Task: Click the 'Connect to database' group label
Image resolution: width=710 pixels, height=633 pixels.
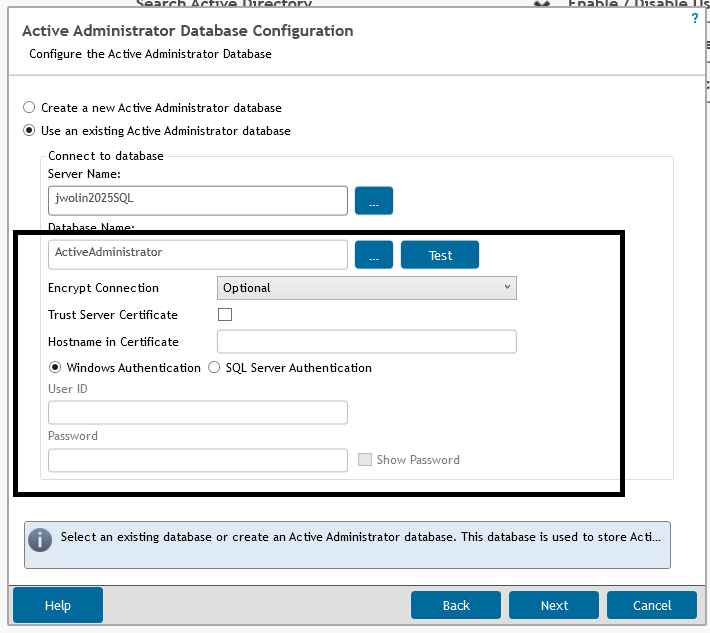Action: coord(106,156)
